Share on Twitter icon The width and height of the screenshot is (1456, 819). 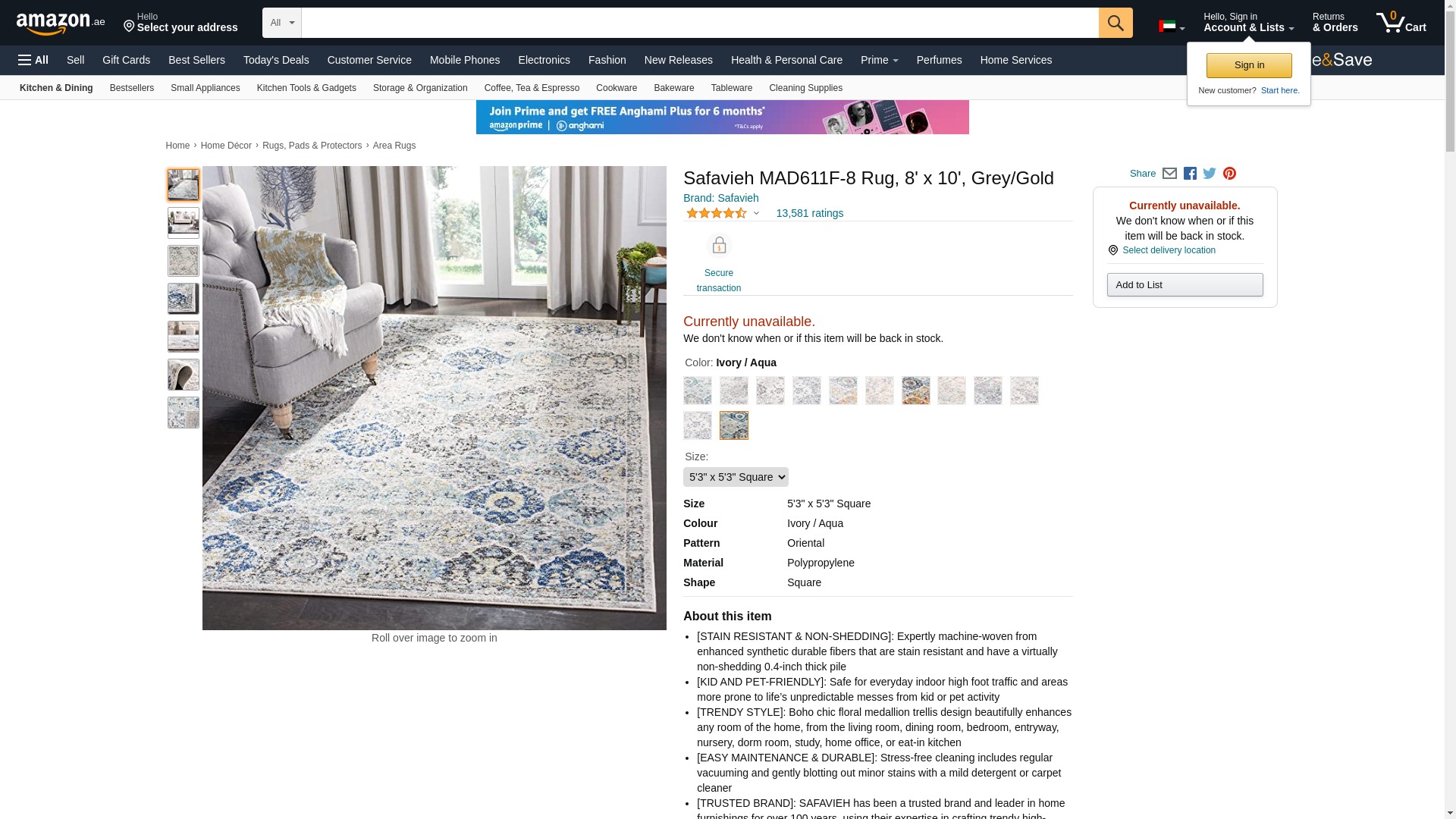pos(1210,174)
